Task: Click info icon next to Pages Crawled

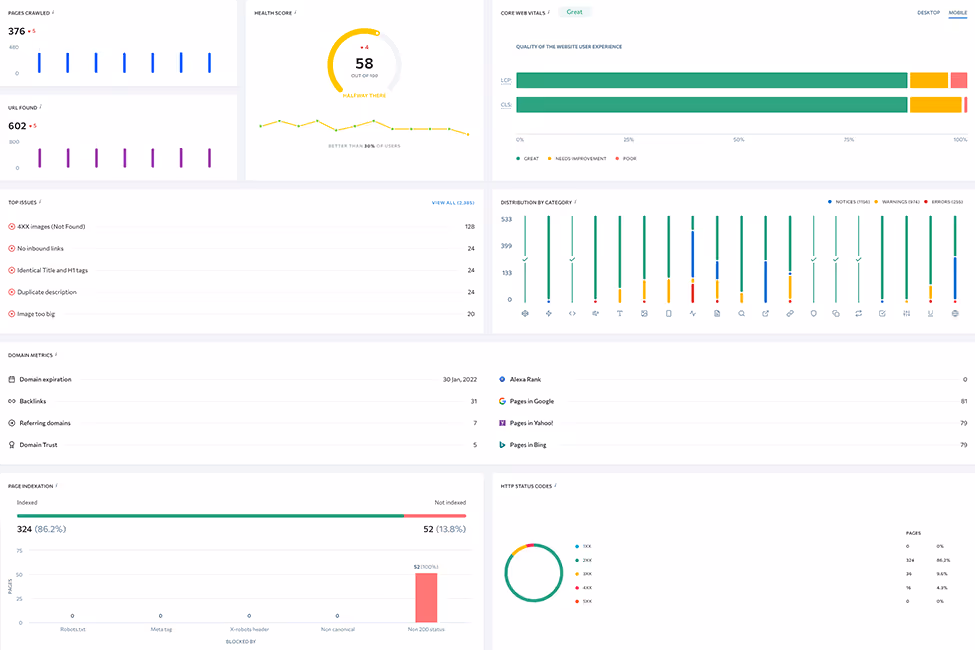Action: click(x=53, y=12)
